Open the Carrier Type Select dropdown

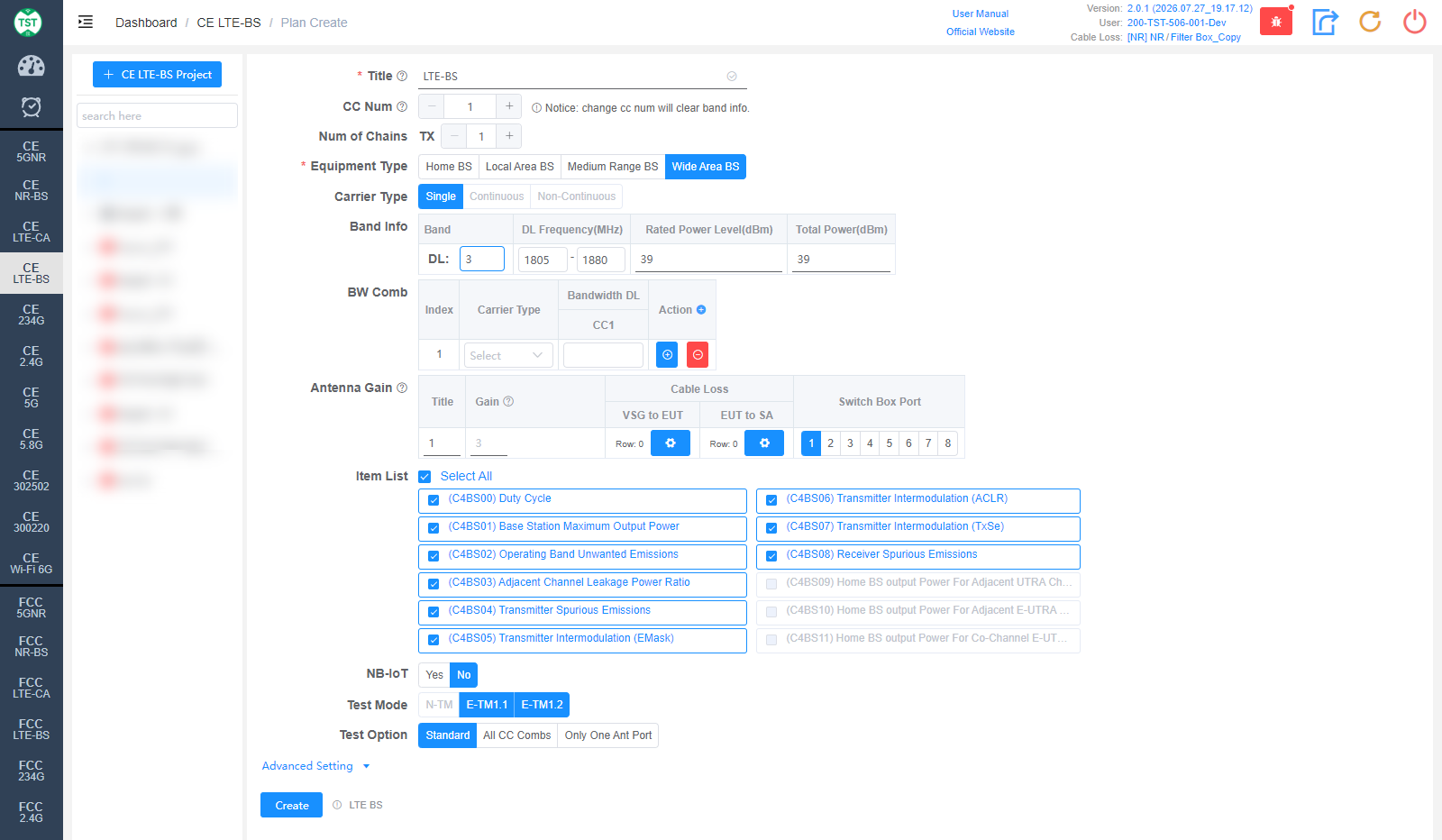pyautogui.click(x=508, y=355)
